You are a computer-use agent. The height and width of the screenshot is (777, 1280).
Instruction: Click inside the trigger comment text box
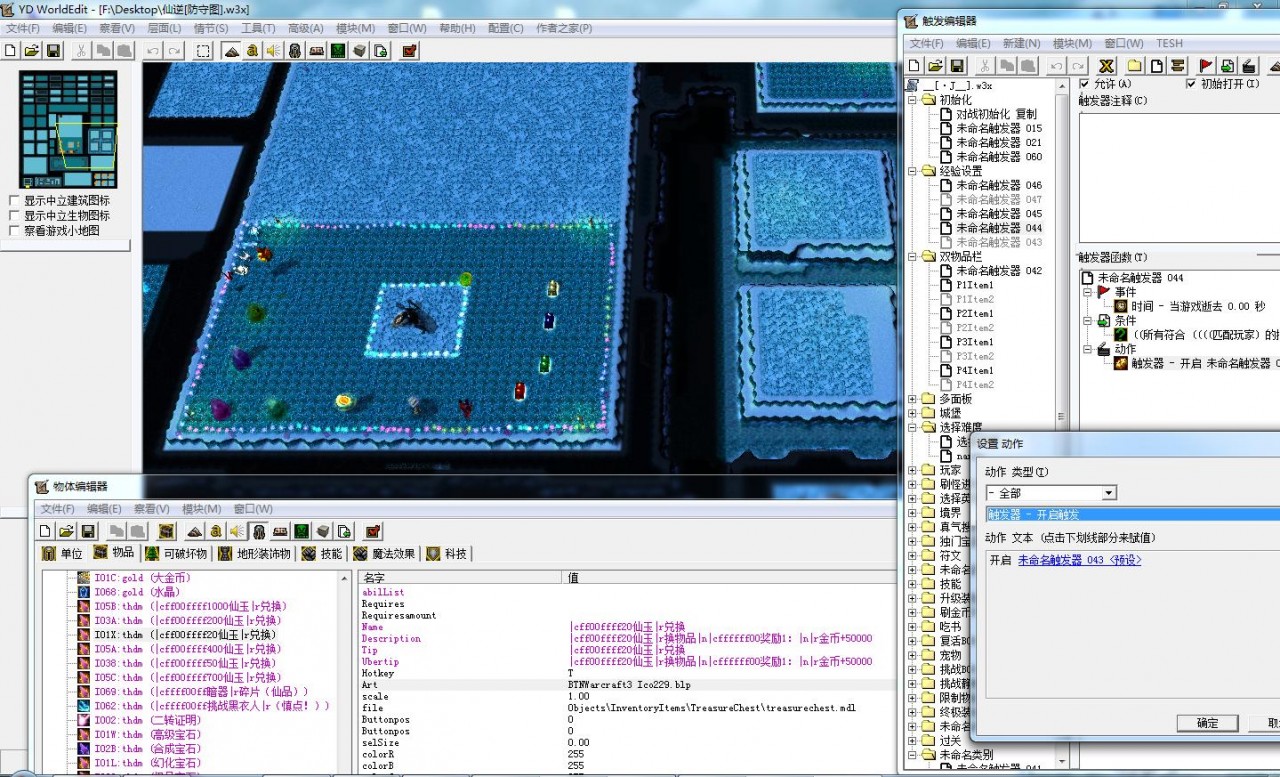(1178, 176)
